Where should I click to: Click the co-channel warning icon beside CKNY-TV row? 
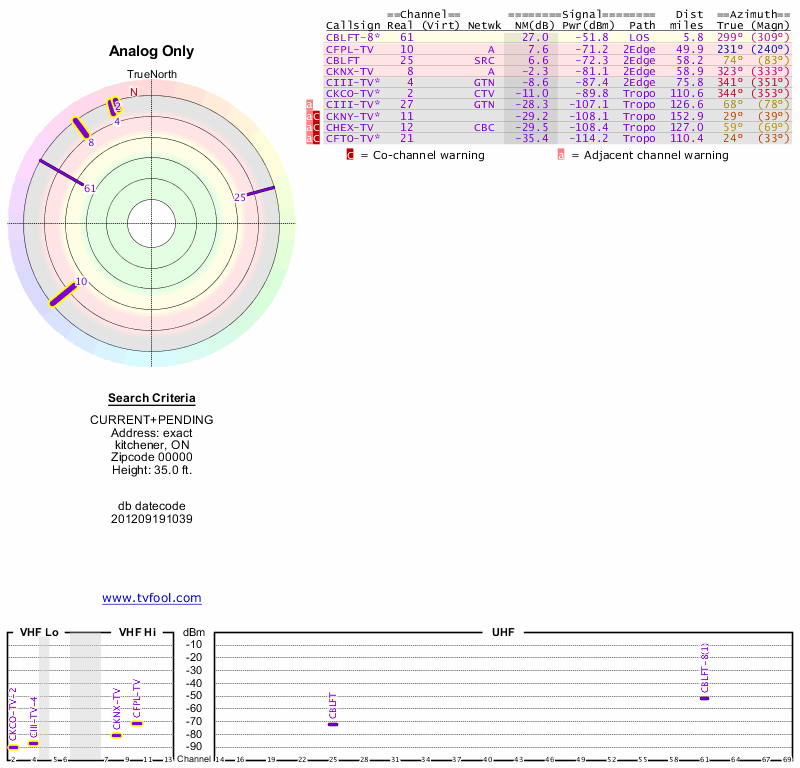click(317, 117)
